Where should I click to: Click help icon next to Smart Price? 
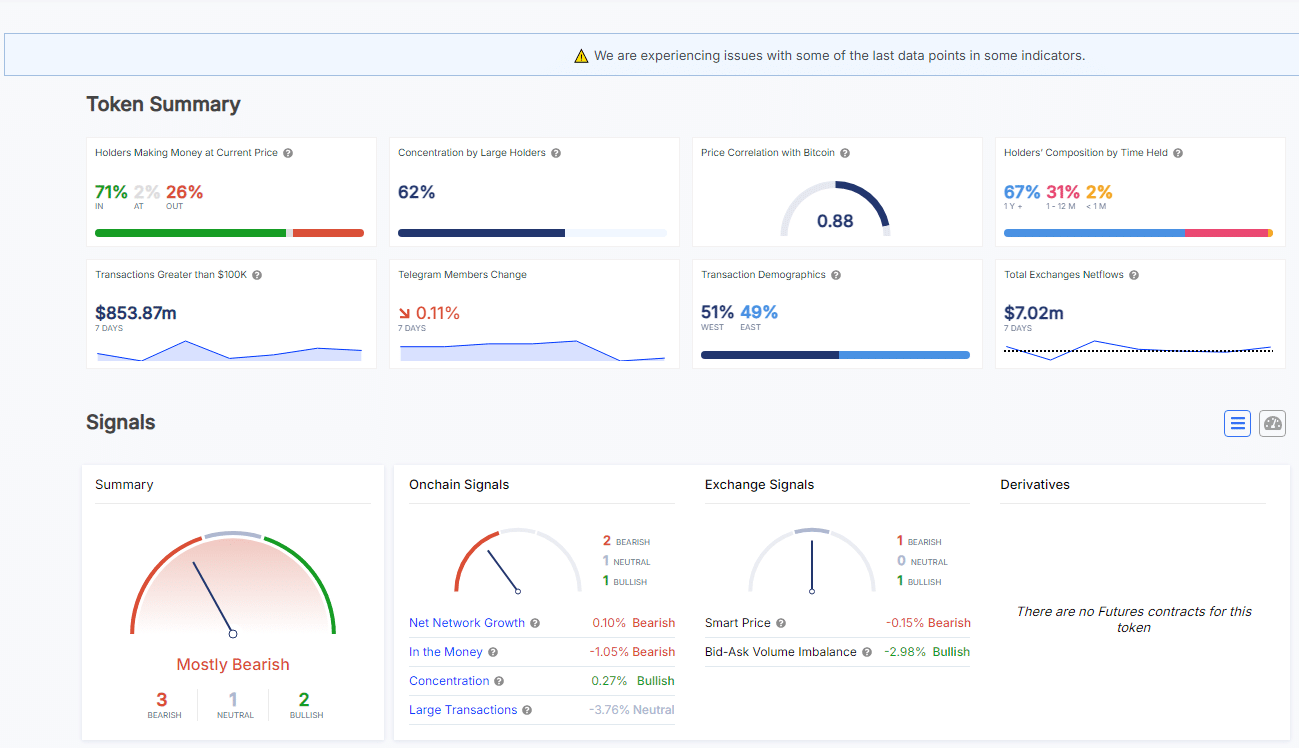coord(781,623)
